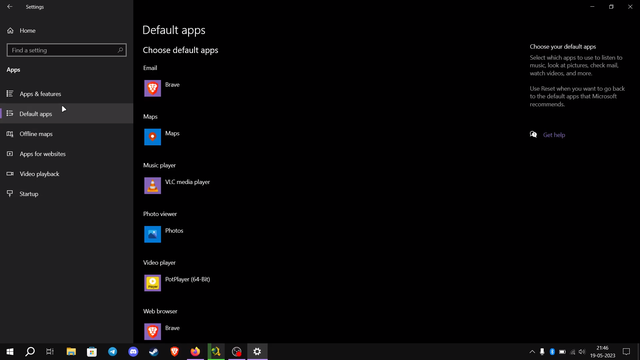Open Video playback settings
This screenshot has height=360, width=640.
click(67, 174)
